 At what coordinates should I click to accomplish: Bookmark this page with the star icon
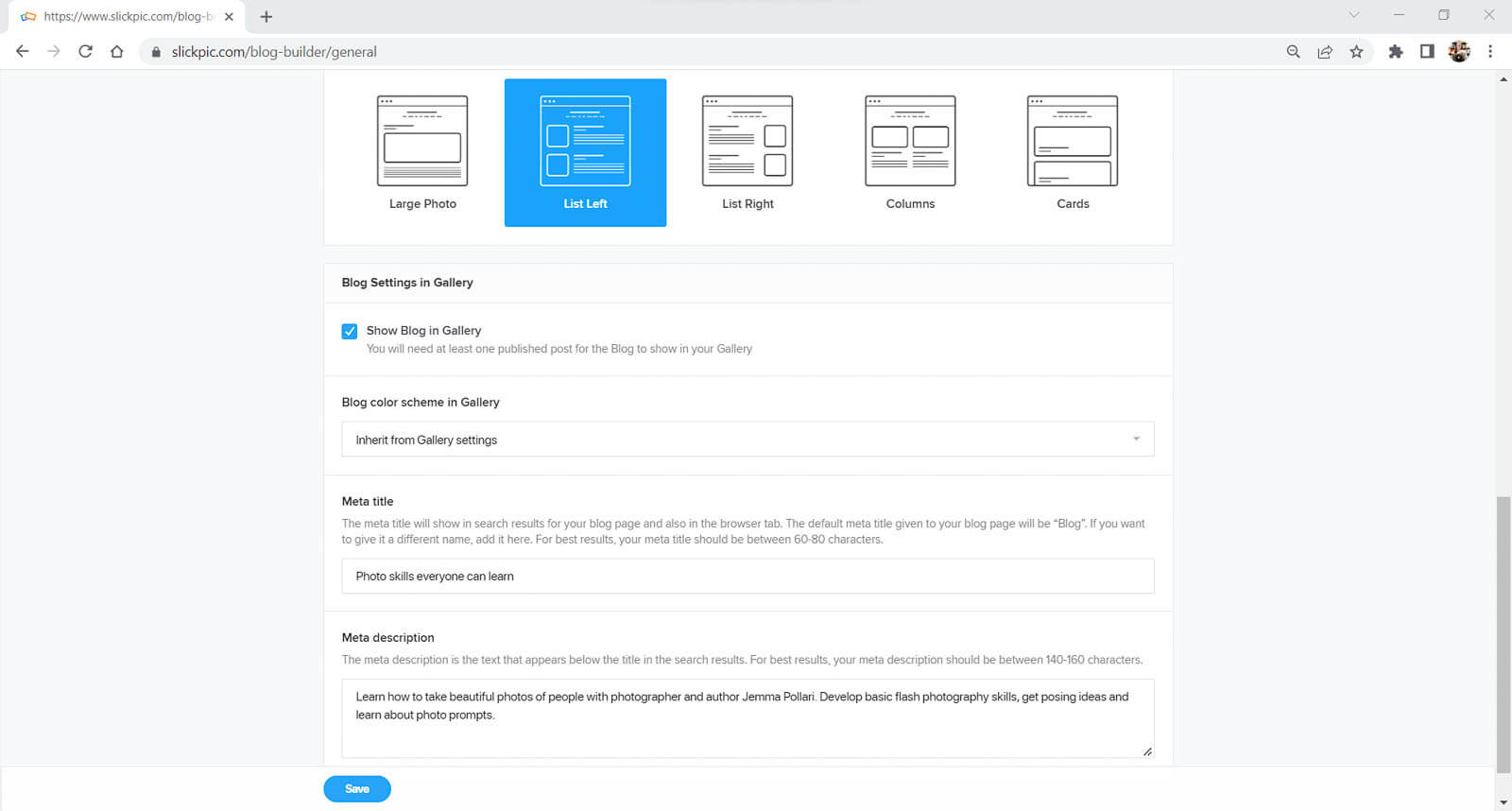[1356, 52]
